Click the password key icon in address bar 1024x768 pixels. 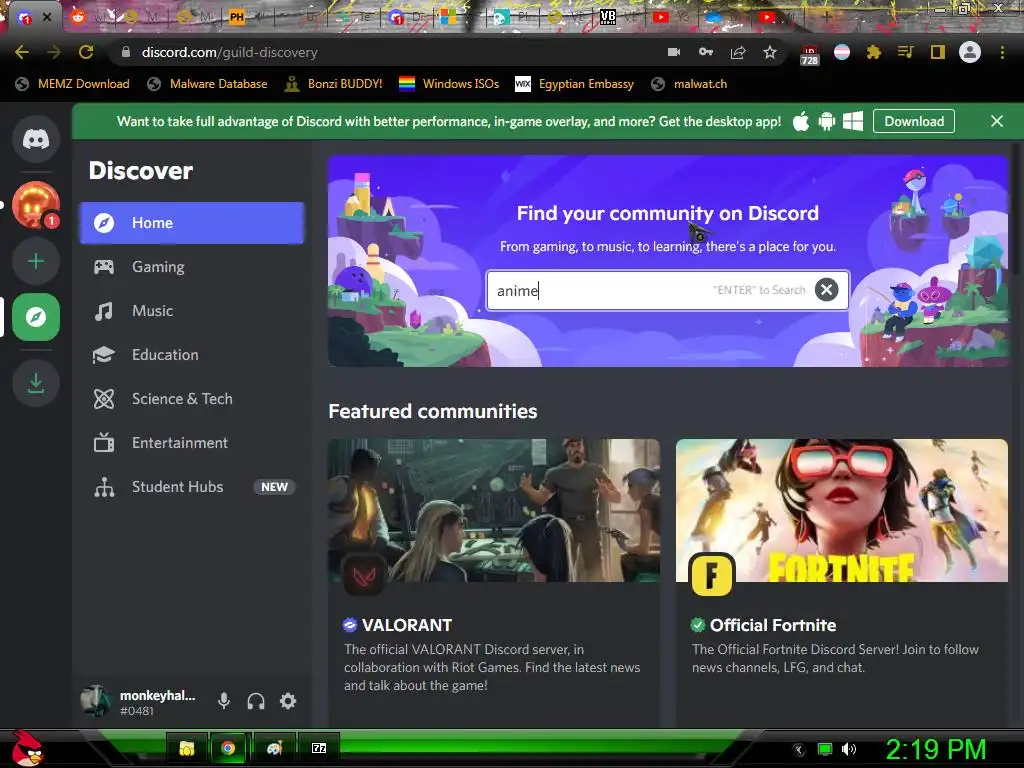(x=706, y=52)
